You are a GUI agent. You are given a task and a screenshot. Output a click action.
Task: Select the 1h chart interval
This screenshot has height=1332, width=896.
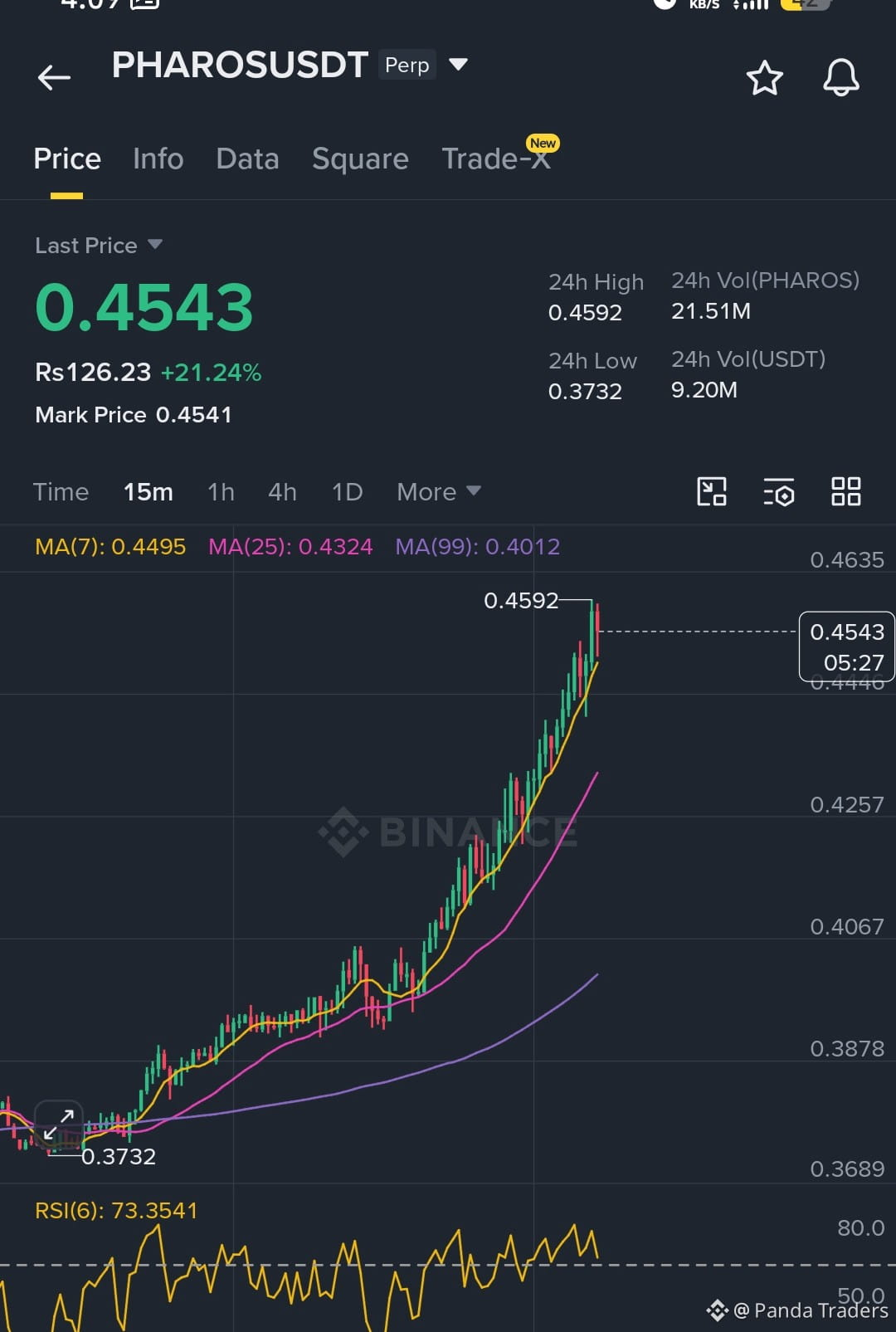(221, 492)
